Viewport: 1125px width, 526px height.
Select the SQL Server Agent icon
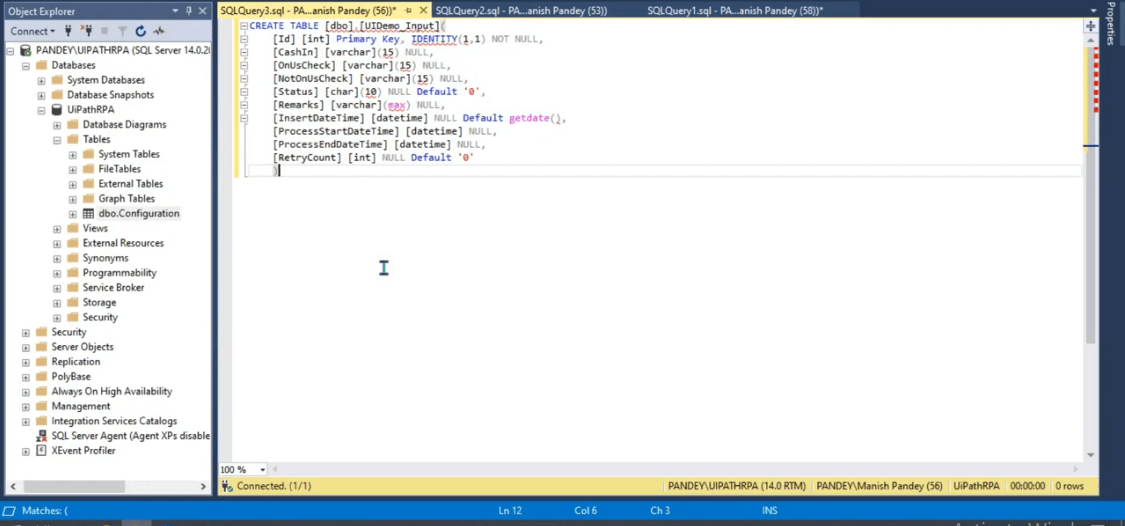pos(42,436)
